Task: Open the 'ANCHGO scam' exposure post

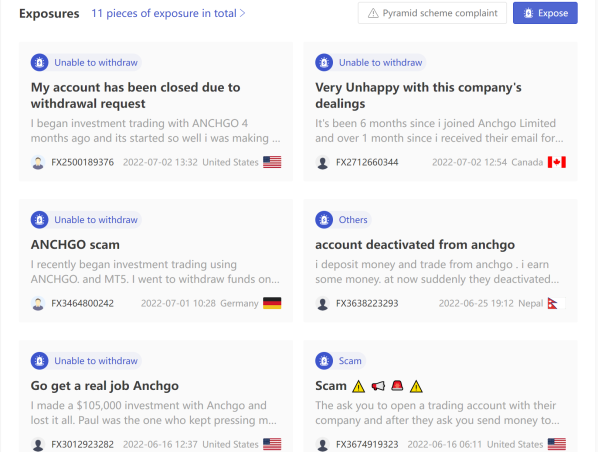Action: point(75,244)
